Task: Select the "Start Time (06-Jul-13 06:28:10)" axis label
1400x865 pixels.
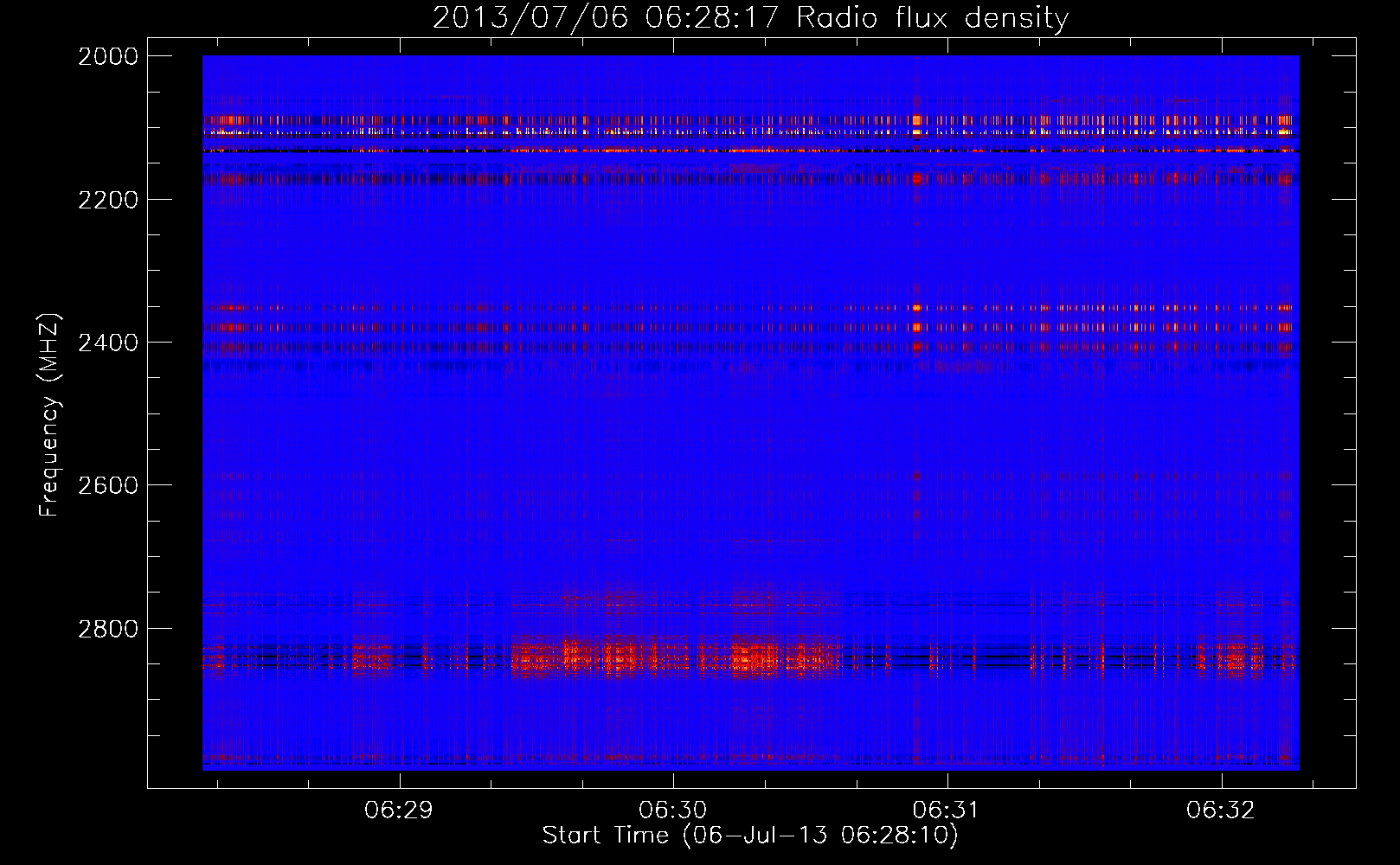Action: point(750,836)
